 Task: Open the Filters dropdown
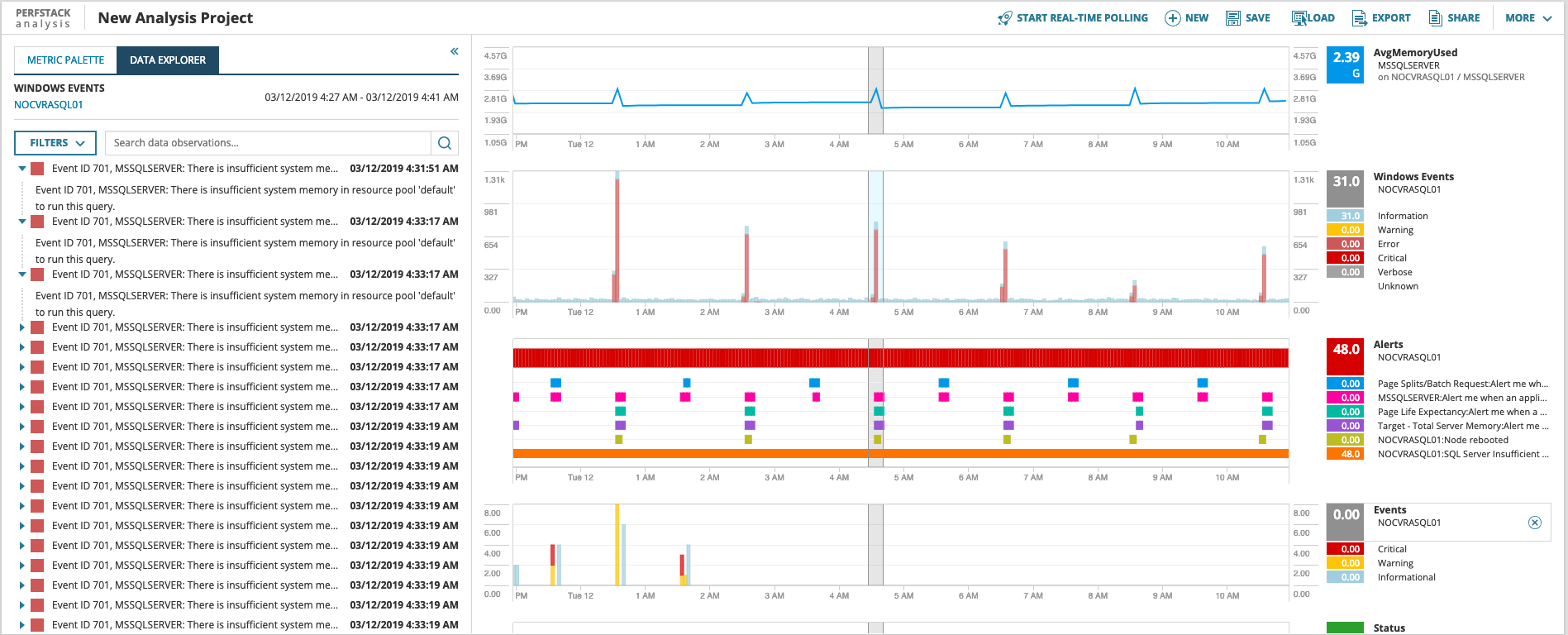pos(55,143)
